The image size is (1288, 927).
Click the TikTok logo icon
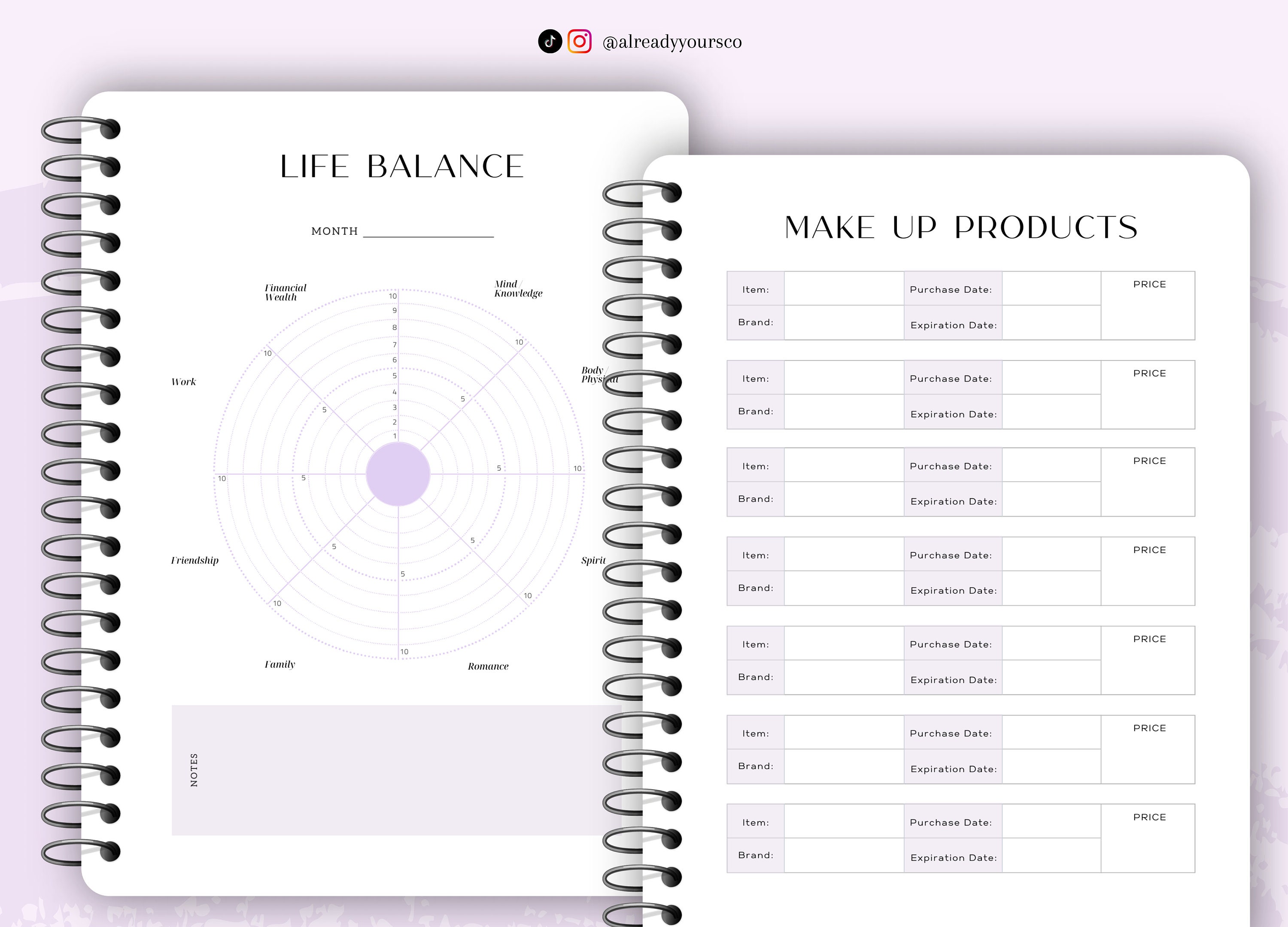(x=550, y=42)
